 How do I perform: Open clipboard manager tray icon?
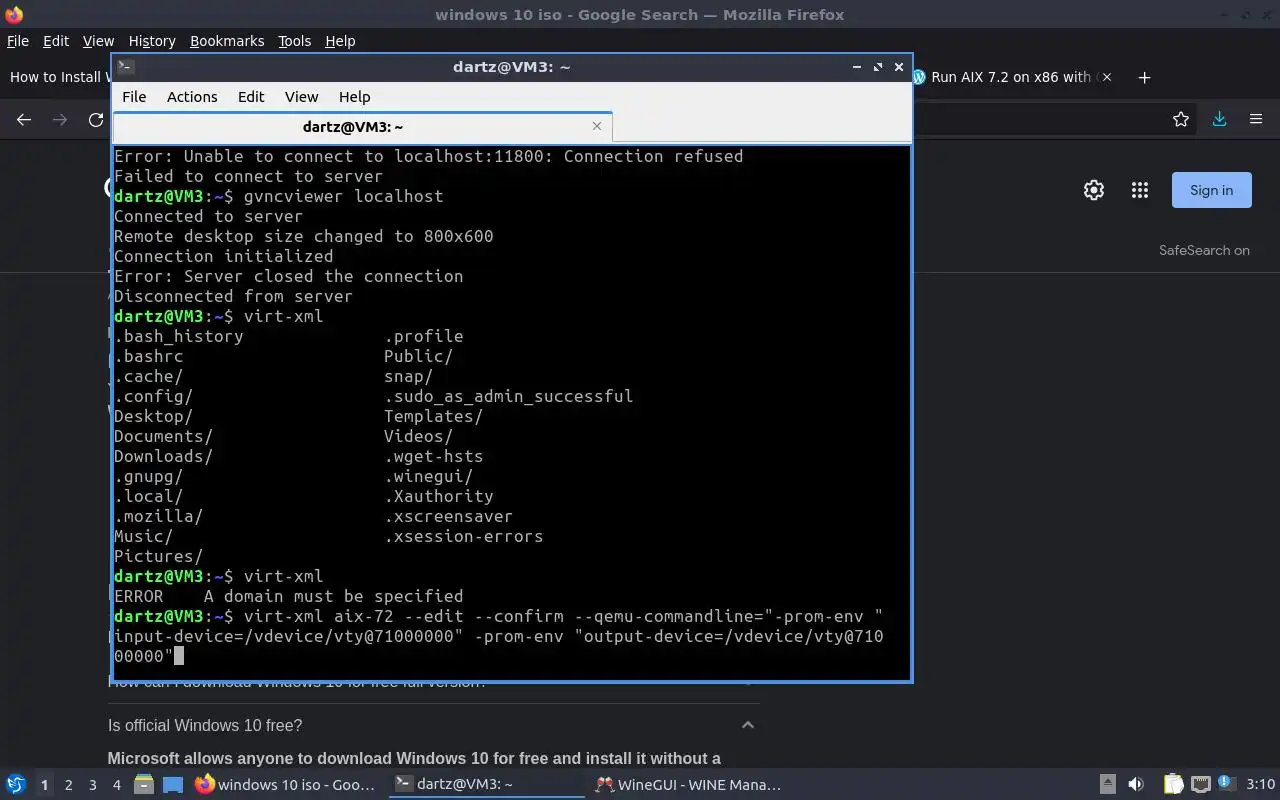coord(1173,785)
